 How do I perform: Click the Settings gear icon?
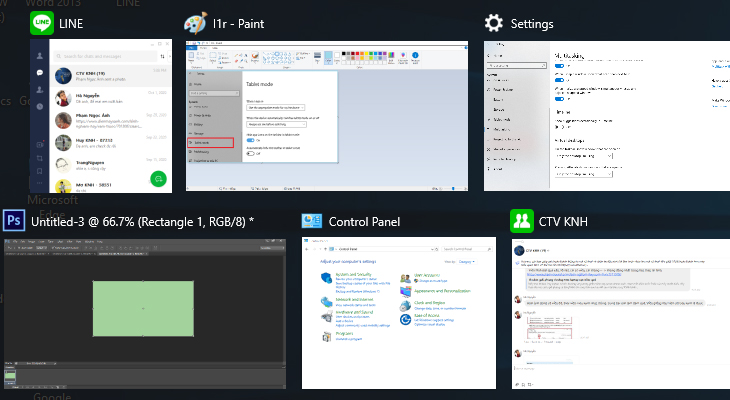[x=493, y=23]
